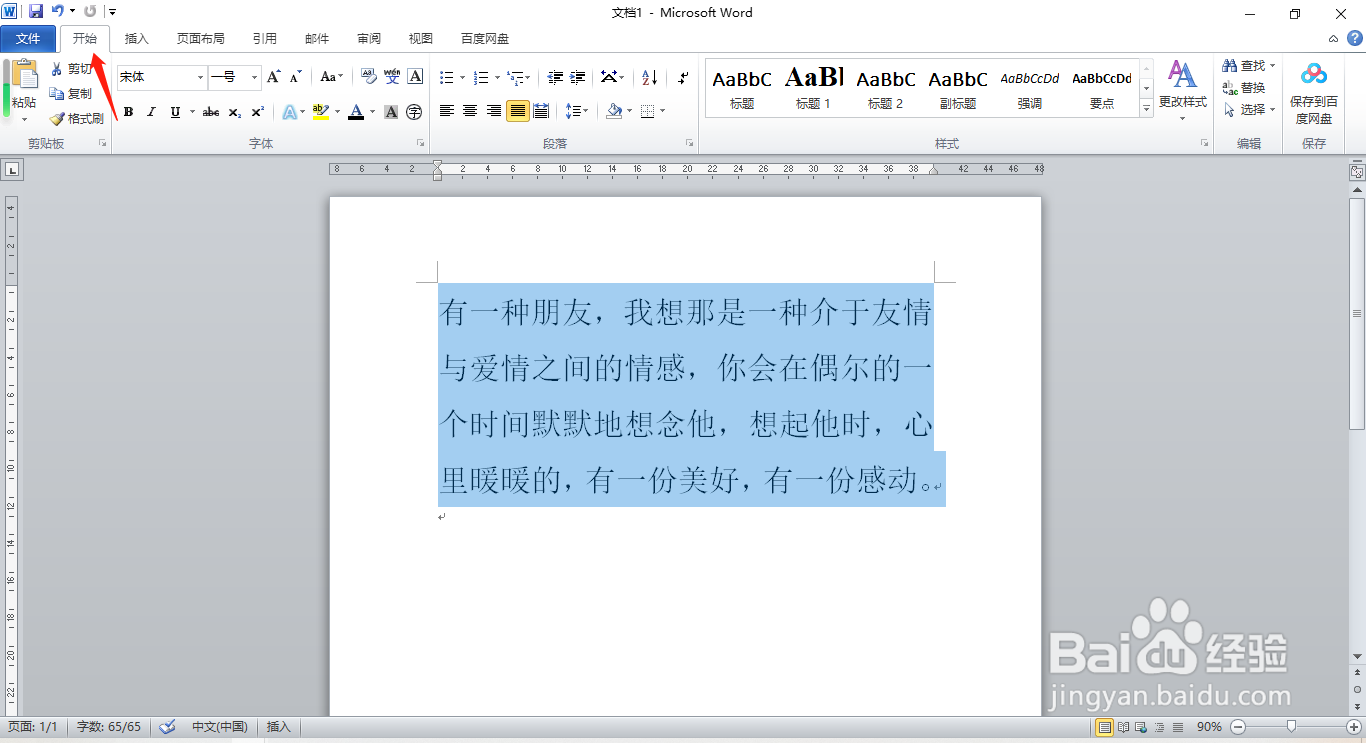The image size is (1366, 743).
Task: Toggle strikethrough (abc) formatting
Action: pyautogui.click(x=210, y=112)
